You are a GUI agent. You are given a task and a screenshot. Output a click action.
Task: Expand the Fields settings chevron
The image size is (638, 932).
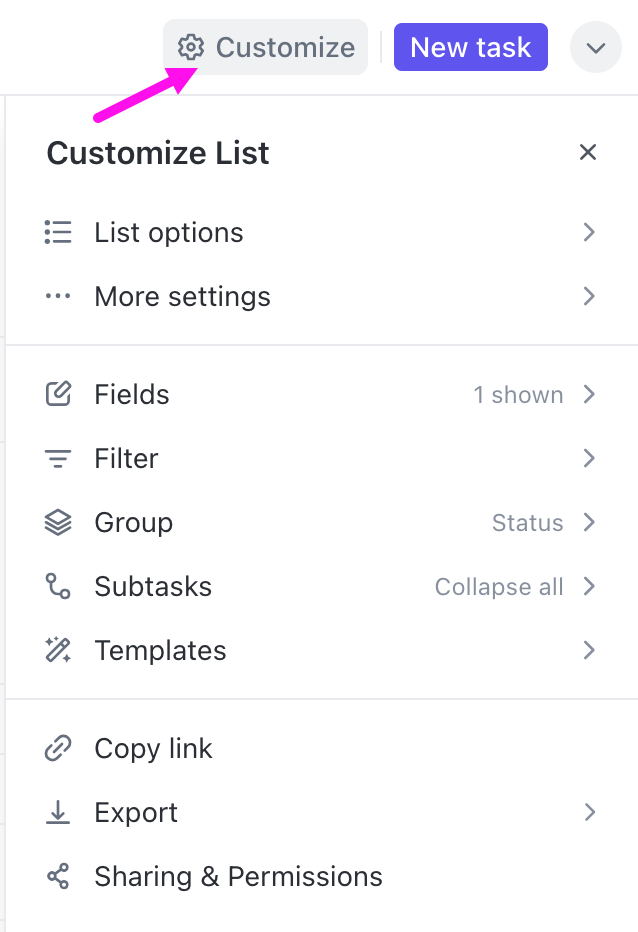pyautogui.click(x=589, y=394)
